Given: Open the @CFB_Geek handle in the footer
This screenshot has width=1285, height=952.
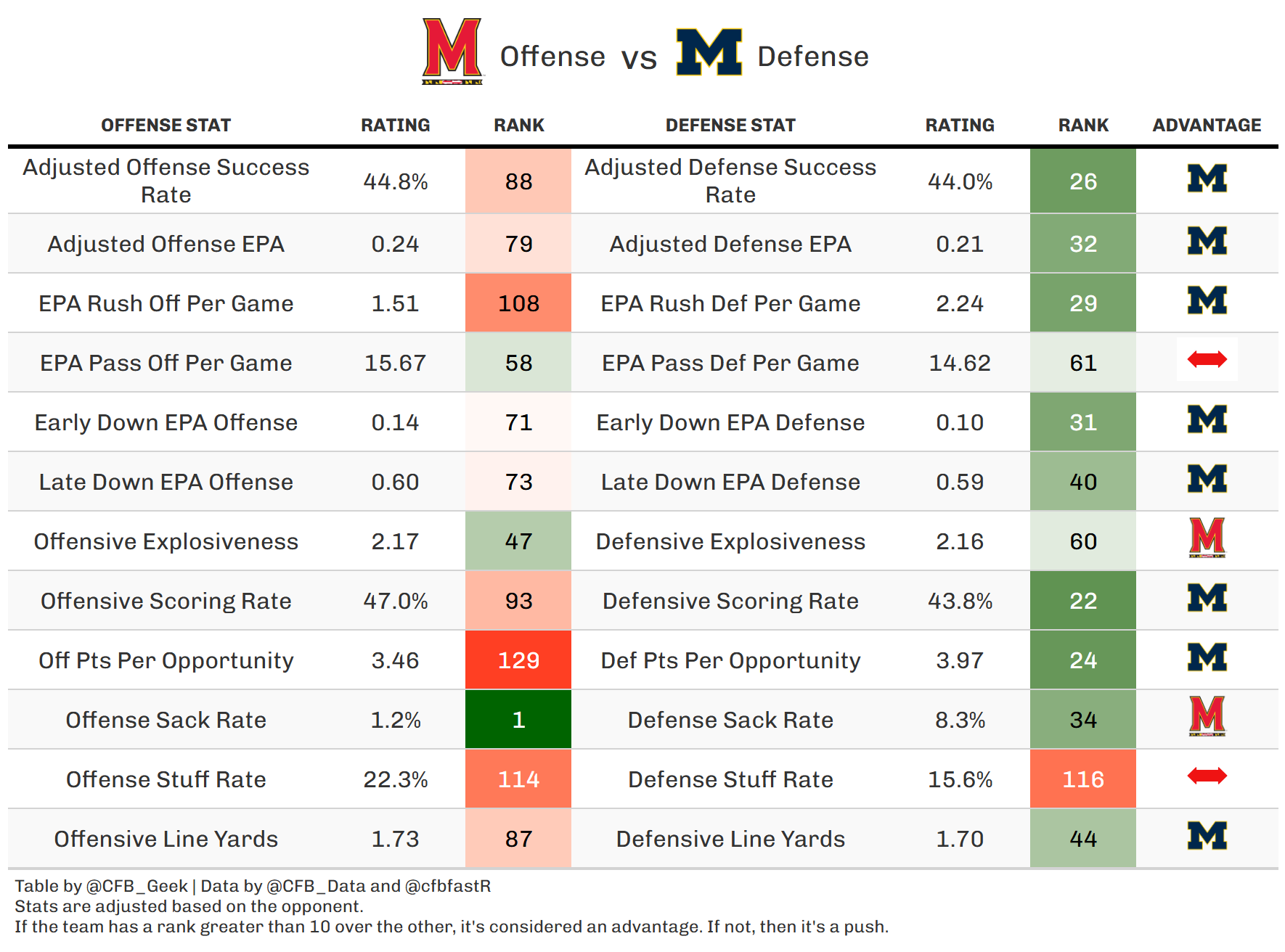Looking at the screenshot, I should coord(136,886).
